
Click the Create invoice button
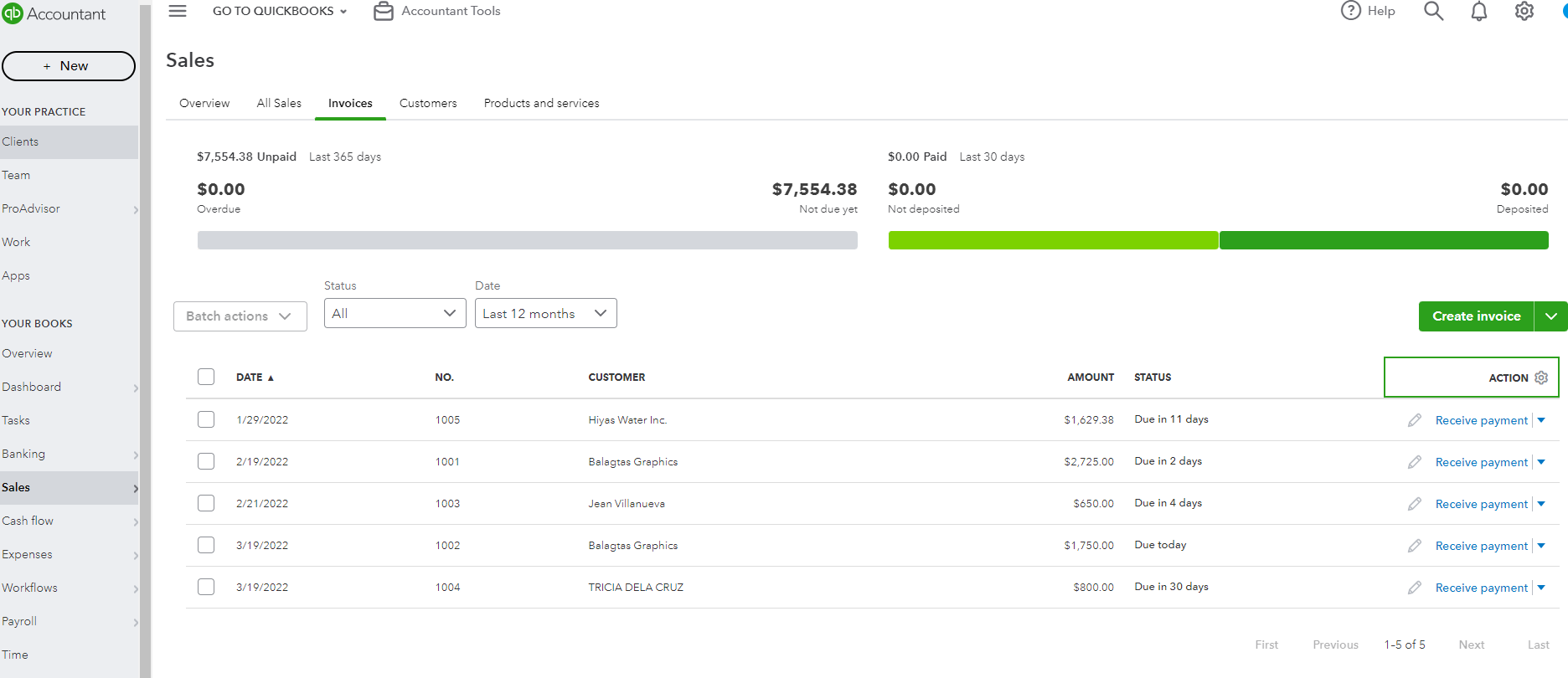point(1476,316)
